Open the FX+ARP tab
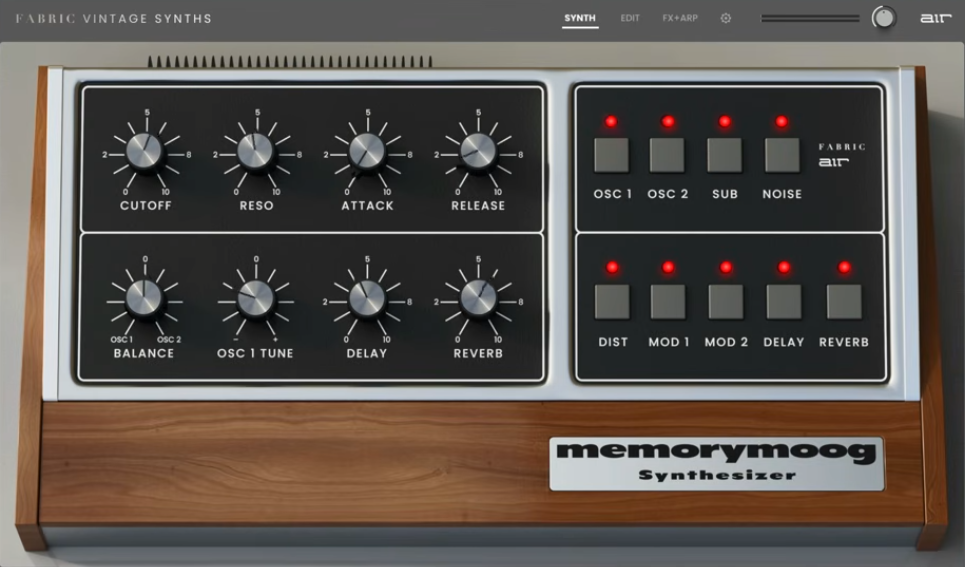The height and width of the screenshot is (567, 965). point(680,18)
